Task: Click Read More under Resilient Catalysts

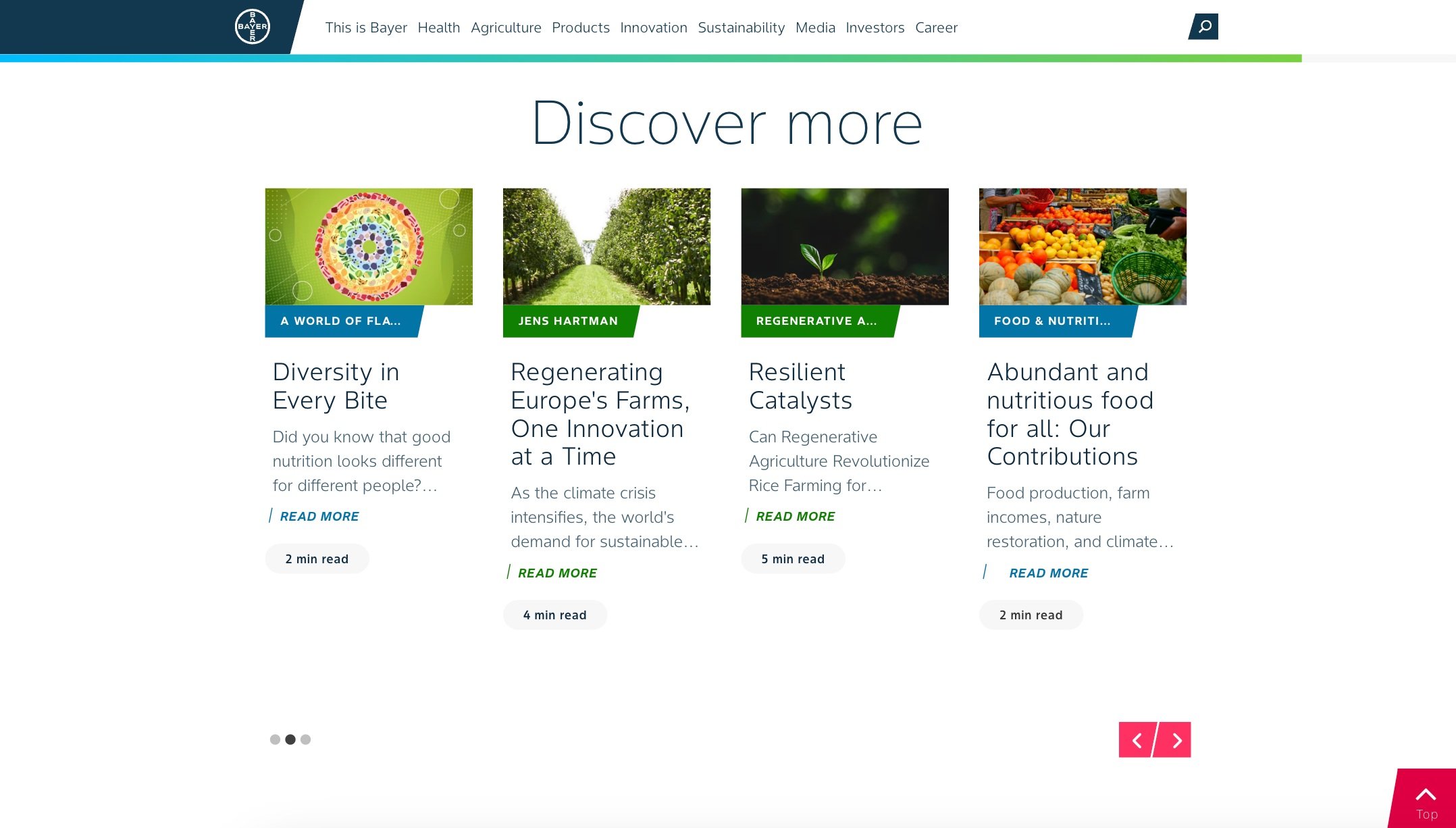Action: tap(795, 517)
